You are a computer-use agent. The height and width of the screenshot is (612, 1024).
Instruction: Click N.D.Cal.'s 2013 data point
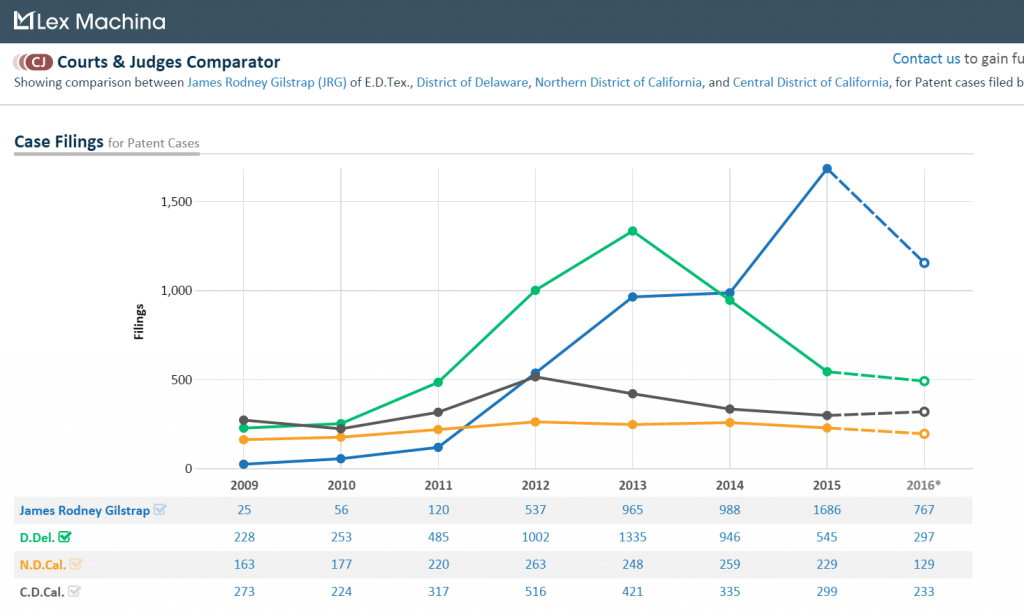[x=632, y=425]
